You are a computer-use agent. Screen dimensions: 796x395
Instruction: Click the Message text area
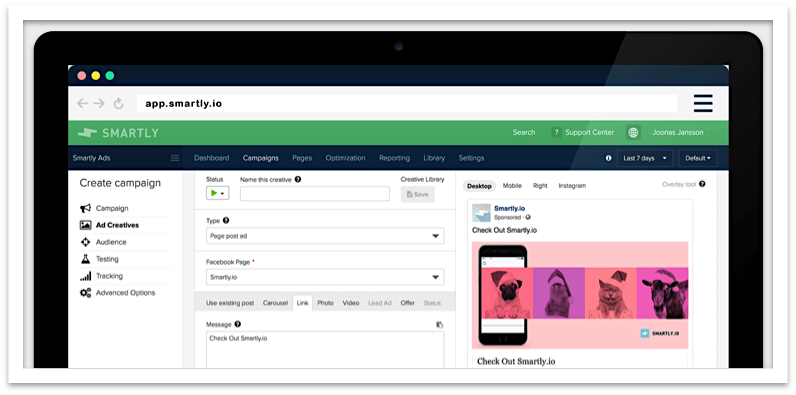(325, 350)
